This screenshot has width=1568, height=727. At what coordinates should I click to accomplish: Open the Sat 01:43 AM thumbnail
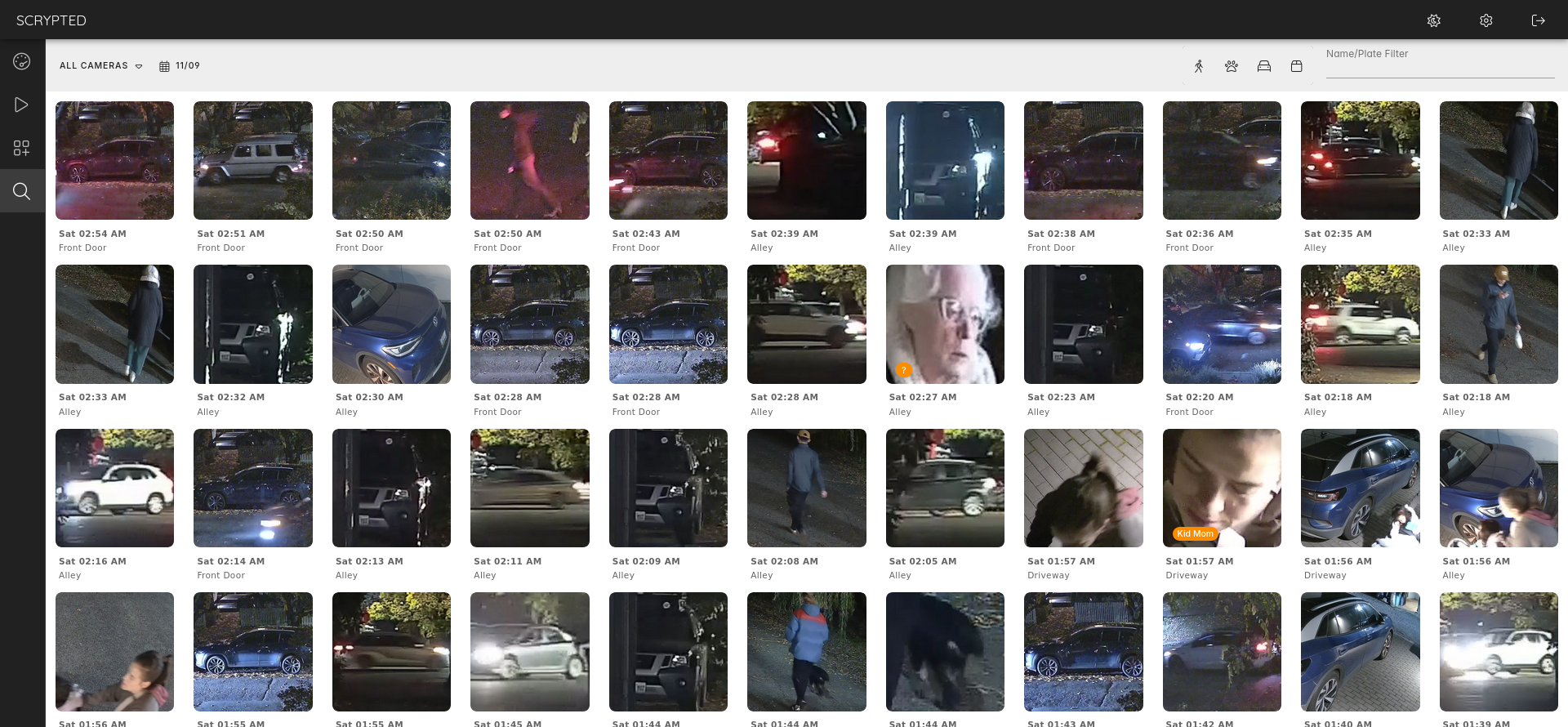click(x=1084, y=652)
